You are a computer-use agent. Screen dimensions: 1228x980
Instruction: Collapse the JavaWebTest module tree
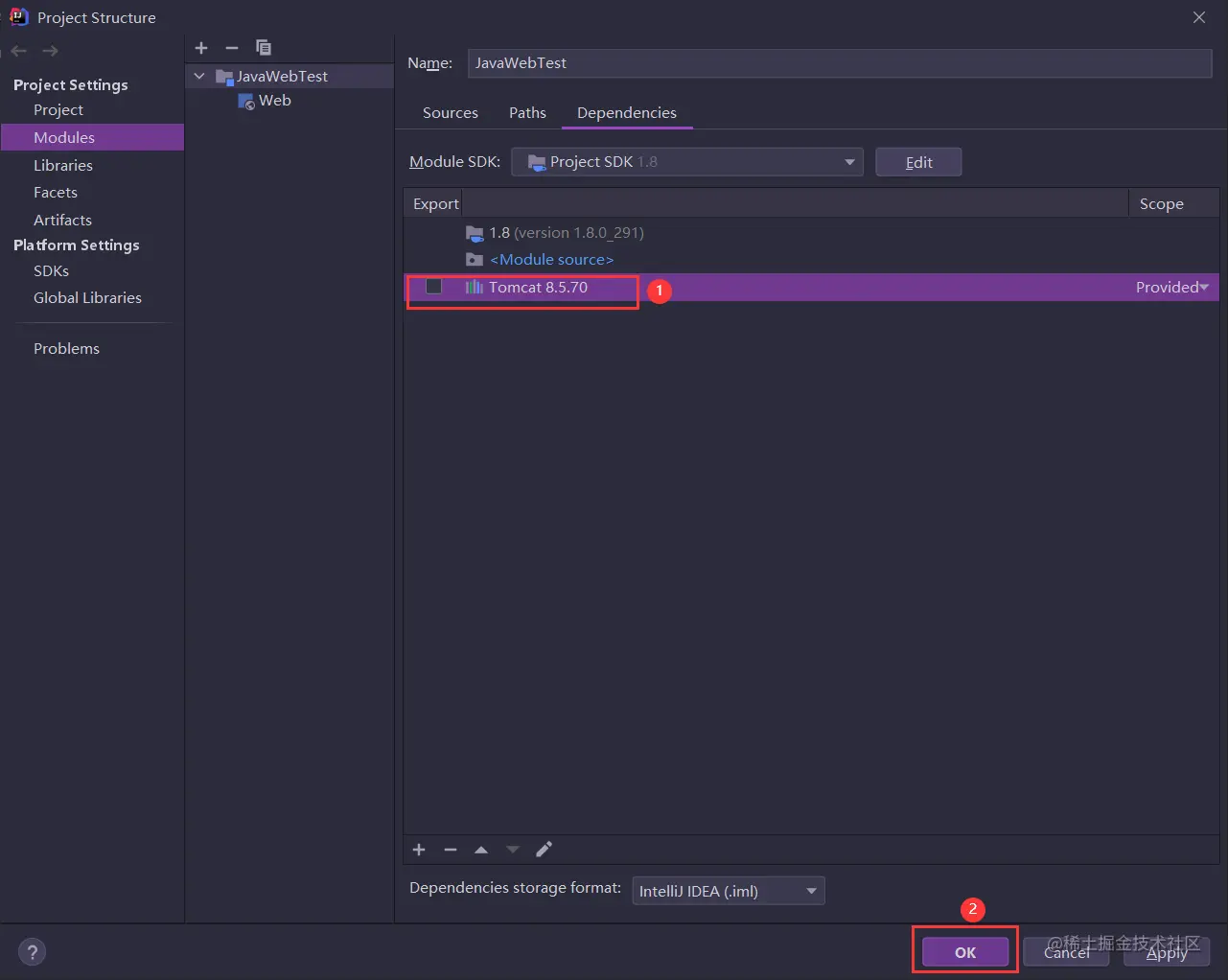(199, 76)
